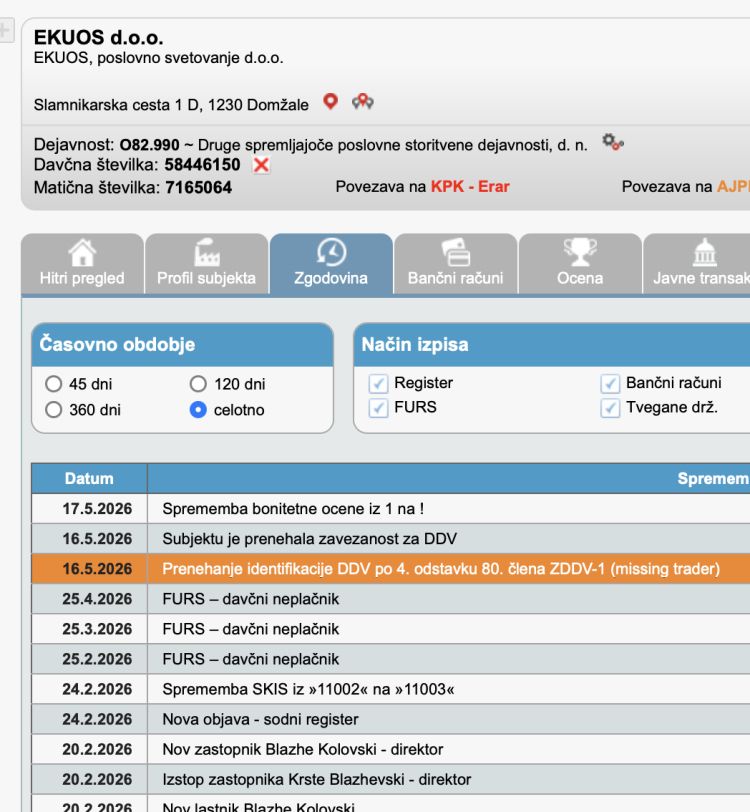Switch to Profil subjekta tab

coord(207,264)
